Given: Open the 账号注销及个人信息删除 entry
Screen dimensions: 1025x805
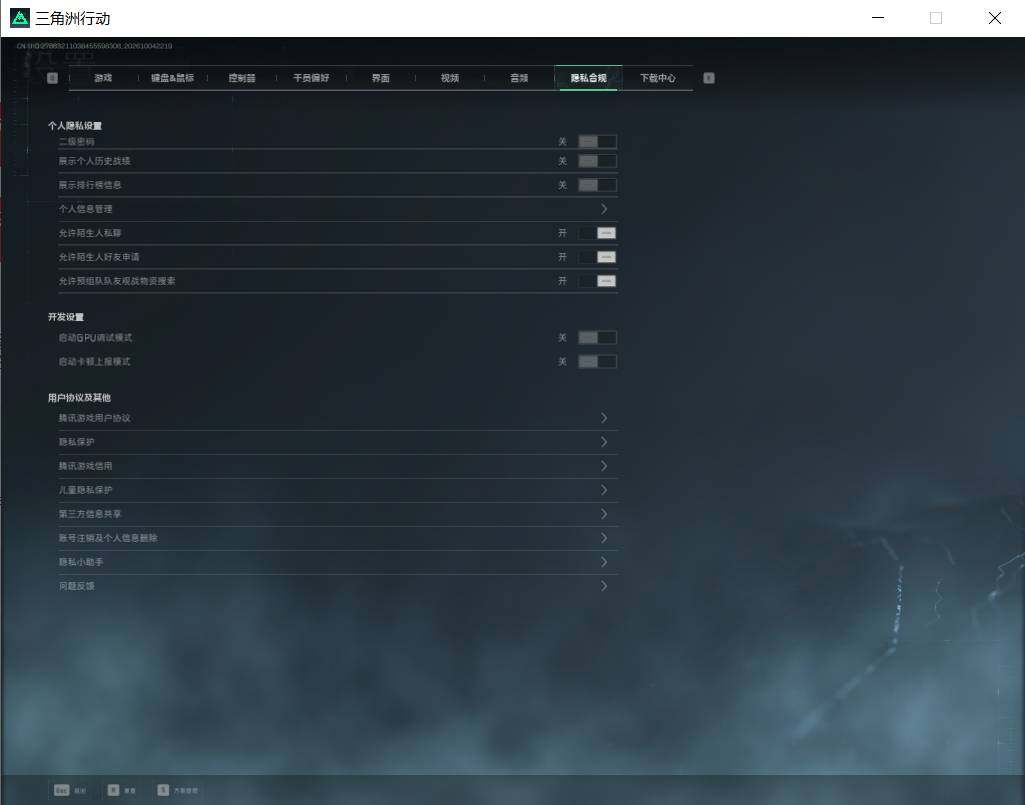Looking at the screenshot, I should pyautogui.click(x=338, y=538).
